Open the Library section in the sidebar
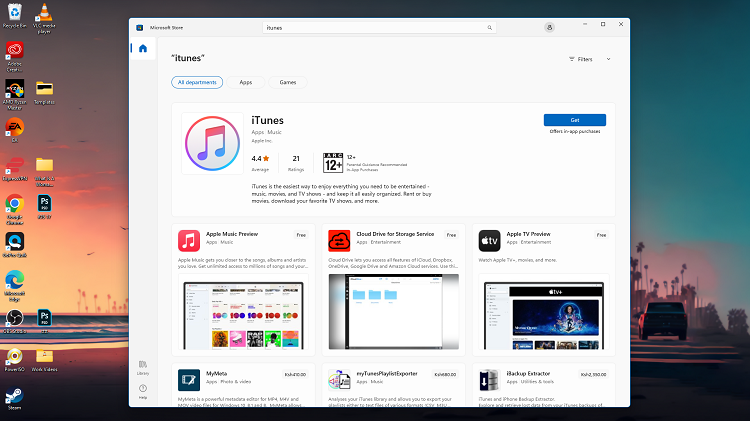 143,367
